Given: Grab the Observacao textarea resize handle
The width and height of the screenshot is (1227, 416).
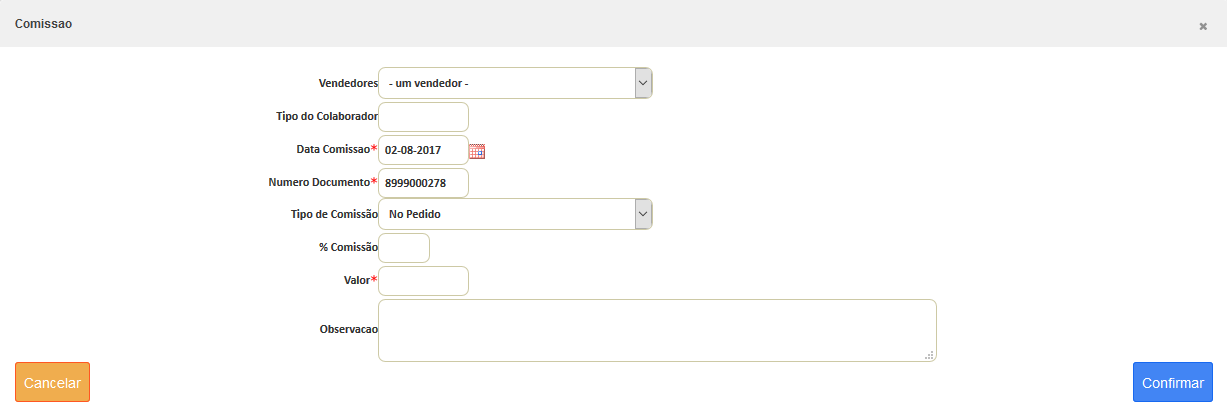Looking at the screenshot, I should tap(929, 354).
